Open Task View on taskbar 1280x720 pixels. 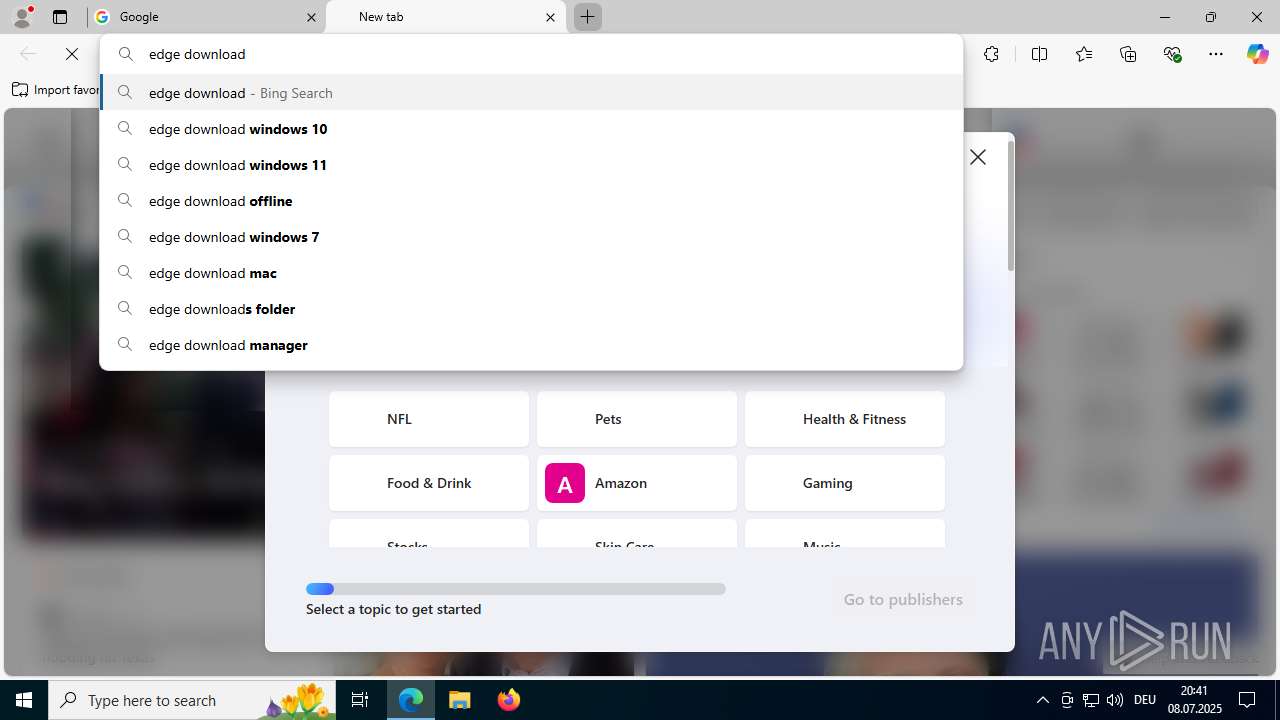coord(360,700)
